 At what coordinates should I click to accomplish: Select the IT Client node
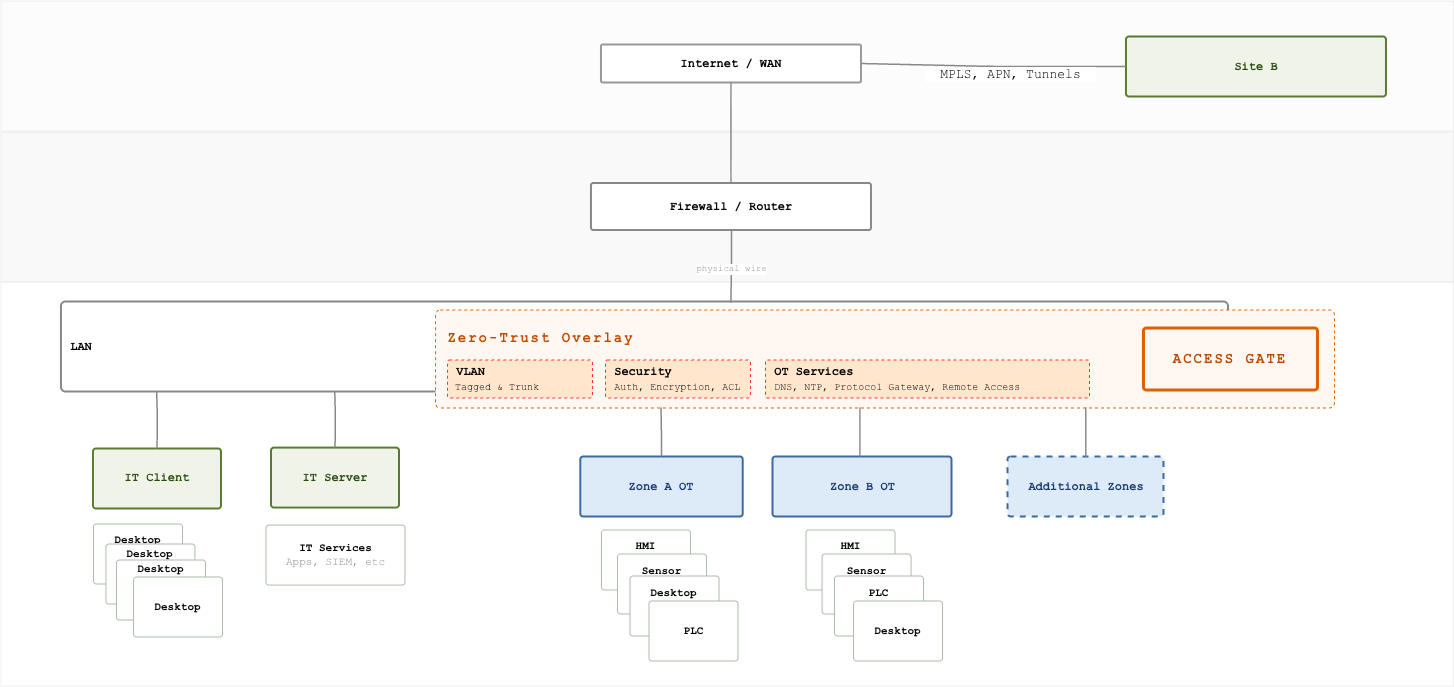point(157,478)
